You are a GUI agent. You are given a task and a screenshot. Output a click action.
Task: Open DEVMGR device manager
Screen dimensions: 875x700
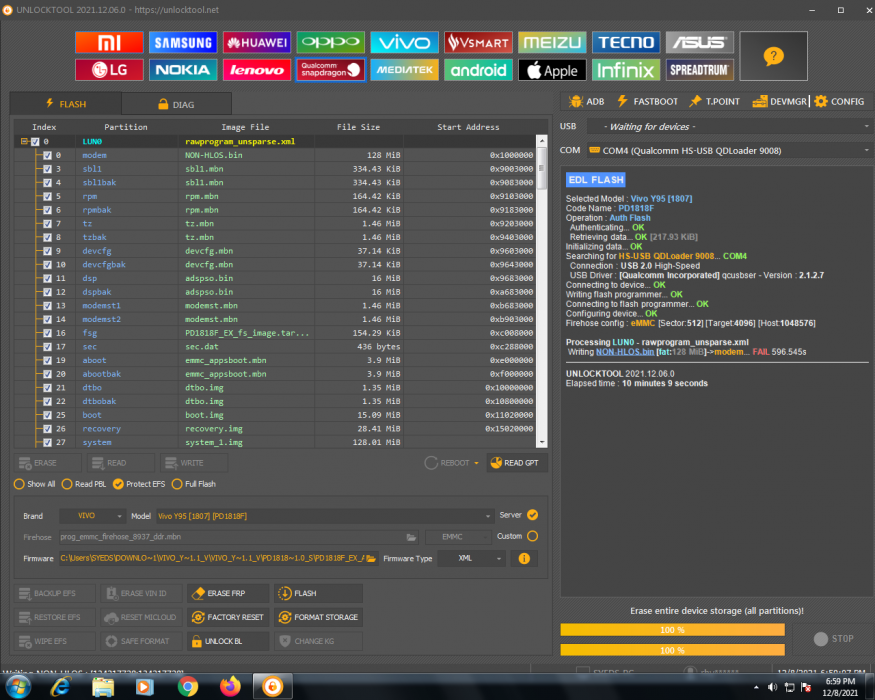click(x=780, y=102)
